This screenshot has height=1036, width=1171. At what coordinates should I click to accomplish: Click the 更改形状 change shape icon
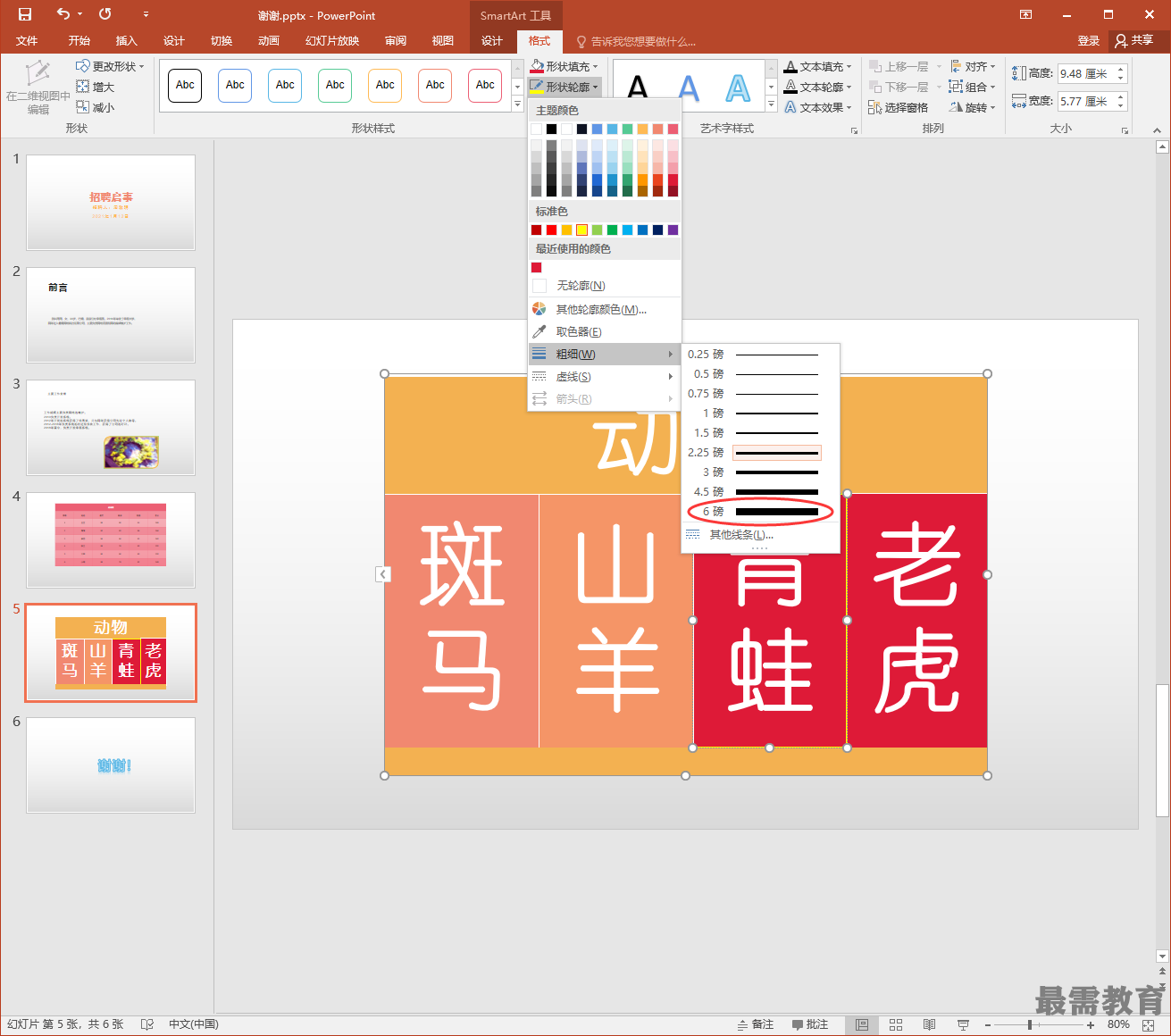click(83, 66)
